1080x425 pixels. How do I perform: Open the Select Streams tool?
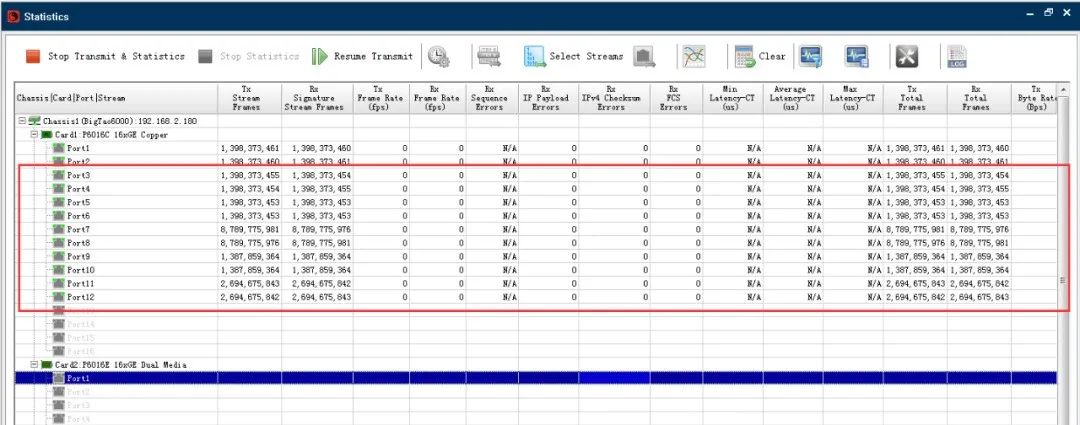coord(574,57)
